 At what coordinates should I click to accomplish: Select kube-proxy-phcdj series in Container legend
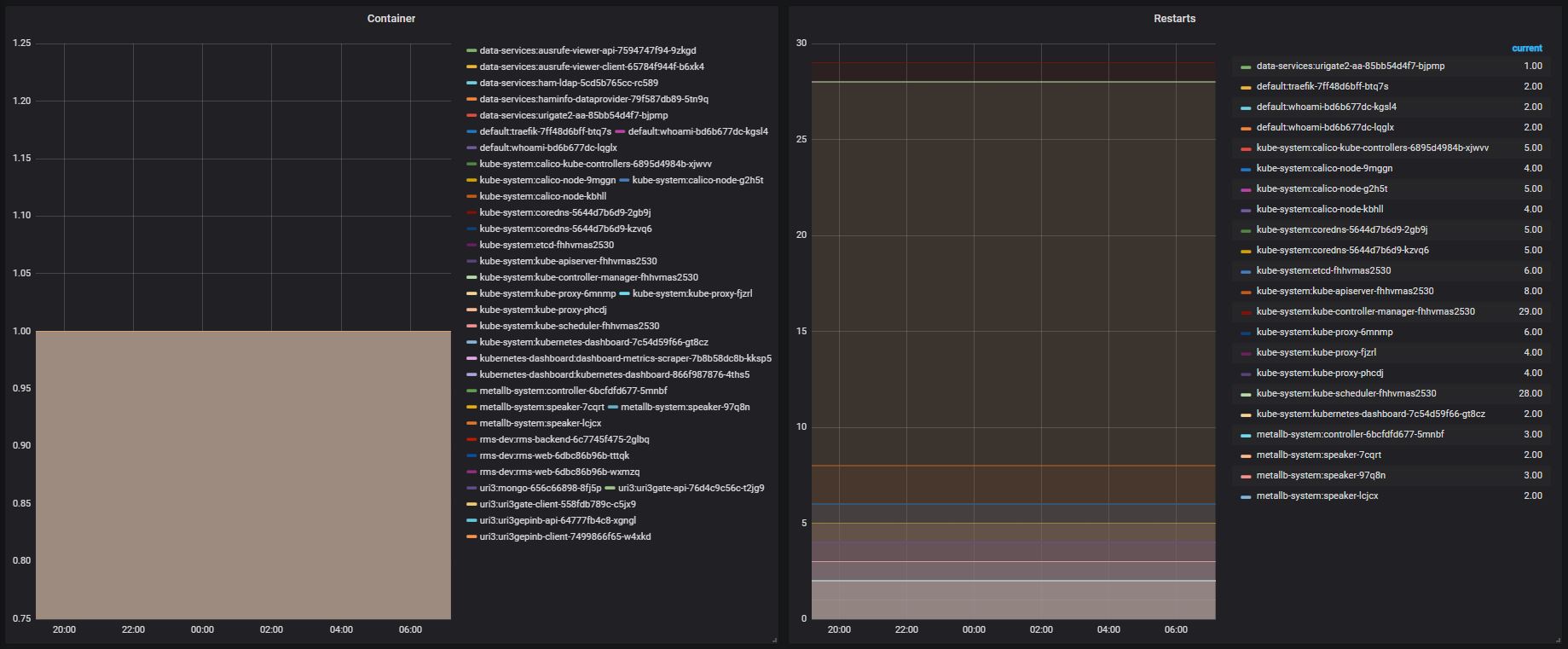[543, 310]
